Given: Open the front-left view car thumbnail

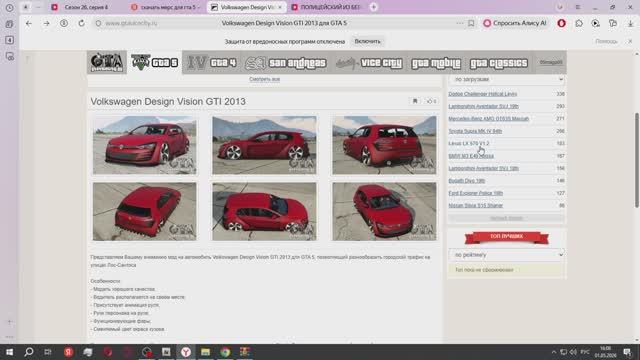Looking at the screenshot, I should 144,145.
